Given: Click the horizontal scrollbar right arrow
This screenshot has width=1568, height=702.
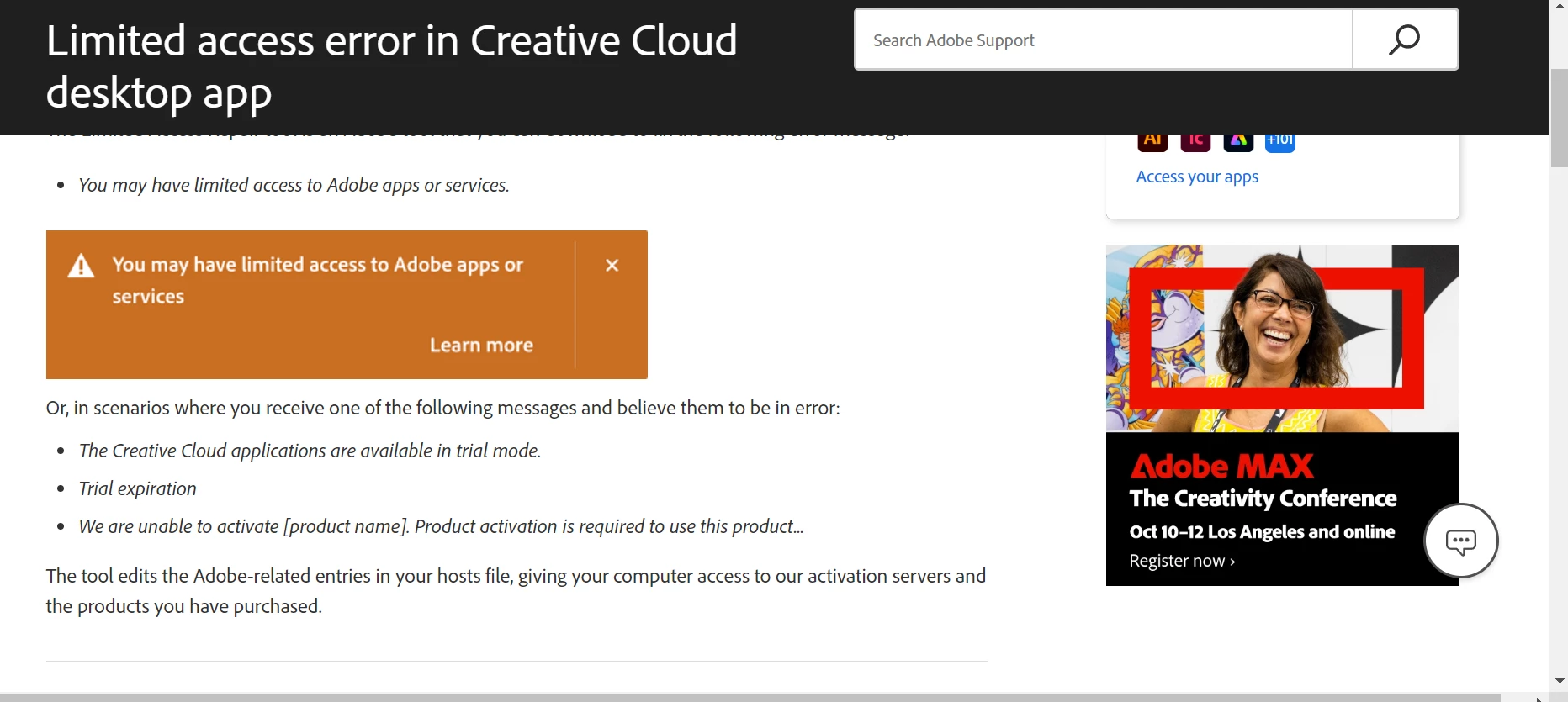Looking at the screenshot, I should (x=1539, y=698).
